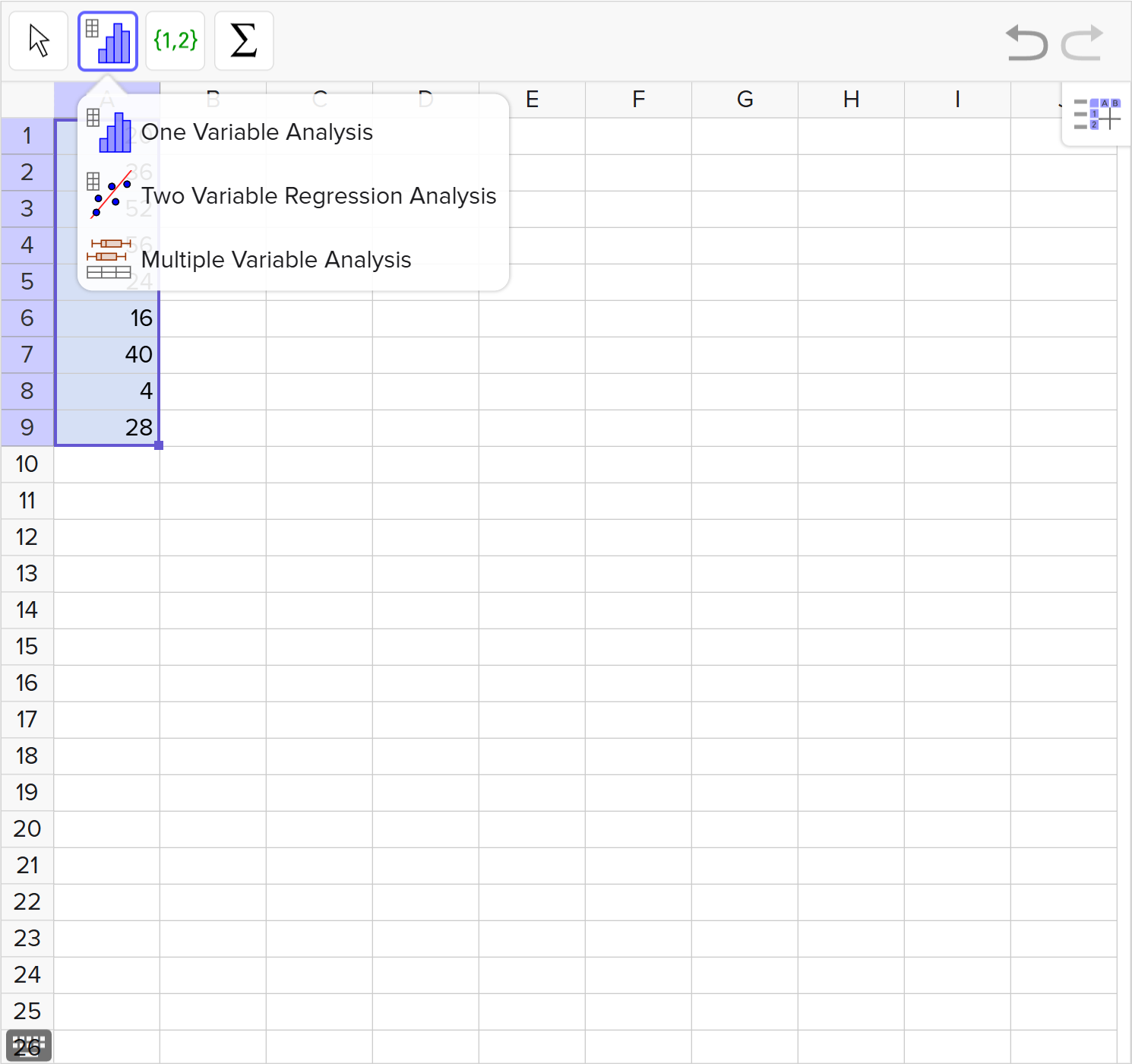The image size is (1132, 1064).
Task: Select row 20 header
Action: [27, 829]
